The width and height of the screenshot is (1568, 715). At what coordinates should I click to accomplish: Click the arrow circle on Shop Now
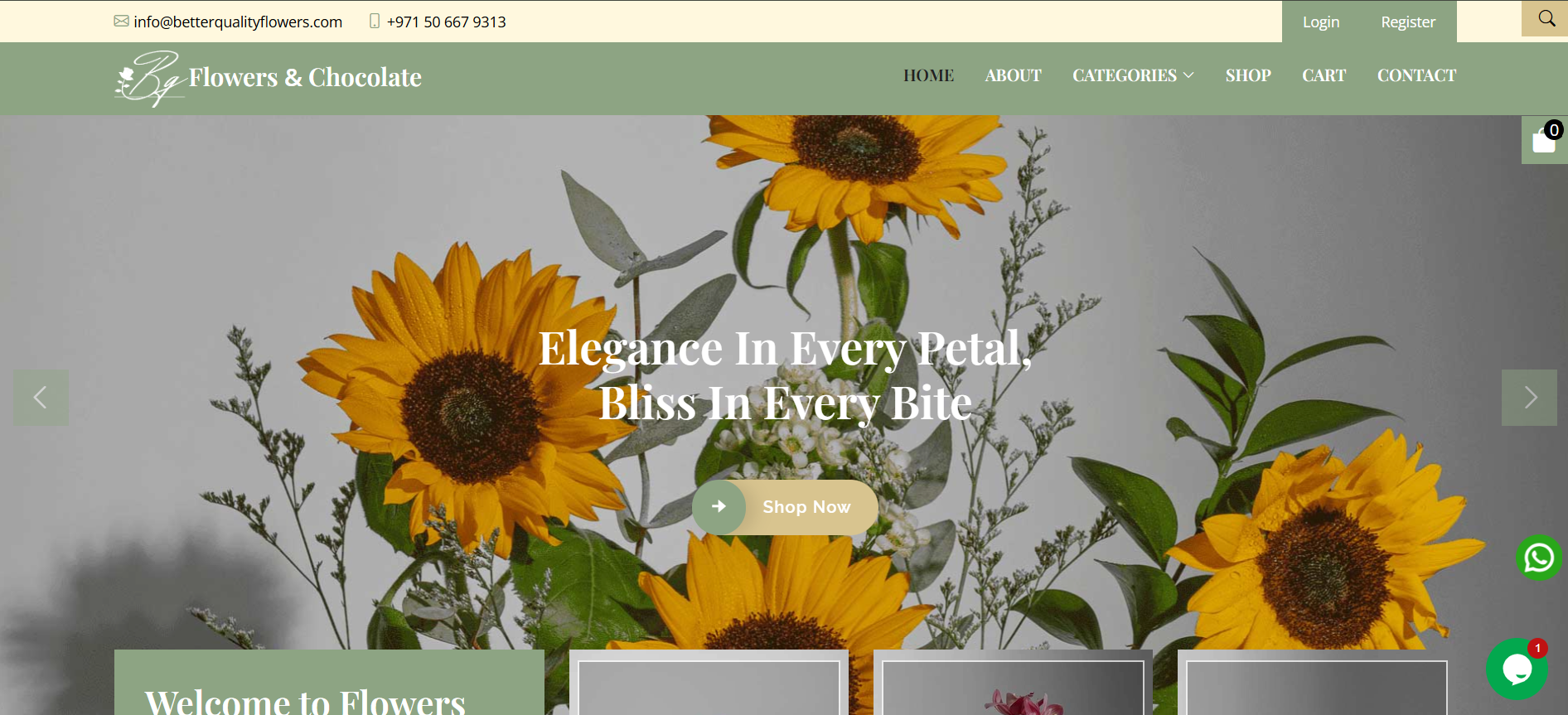(x=719, y=507)
